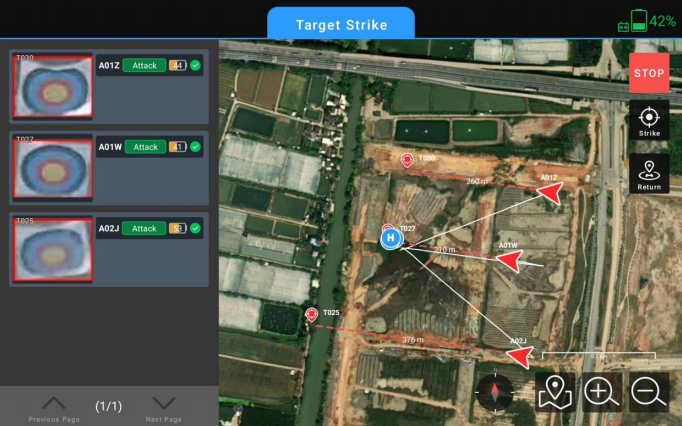682x426 pixels.
Task: Go to Next Page with down chevron
Action: 163,405
